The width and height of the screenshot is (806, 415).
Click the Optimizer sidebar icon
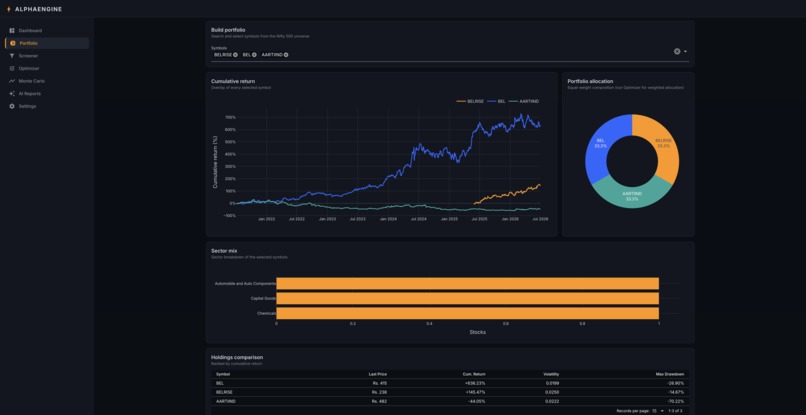coord(12,68)
